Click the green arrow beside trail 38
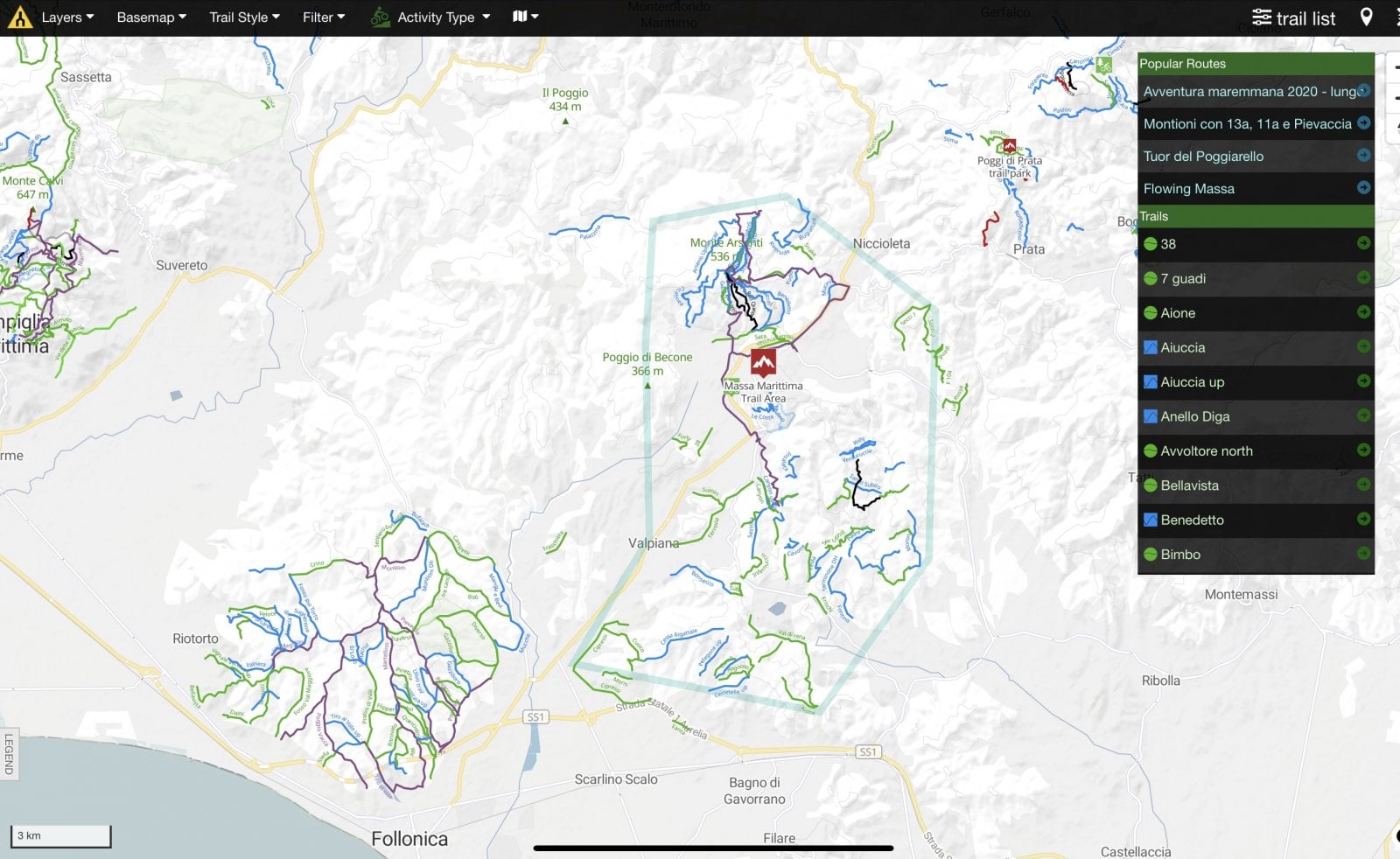The width and height of the screenshot is (1400, 859). (x=1363, y=243)
